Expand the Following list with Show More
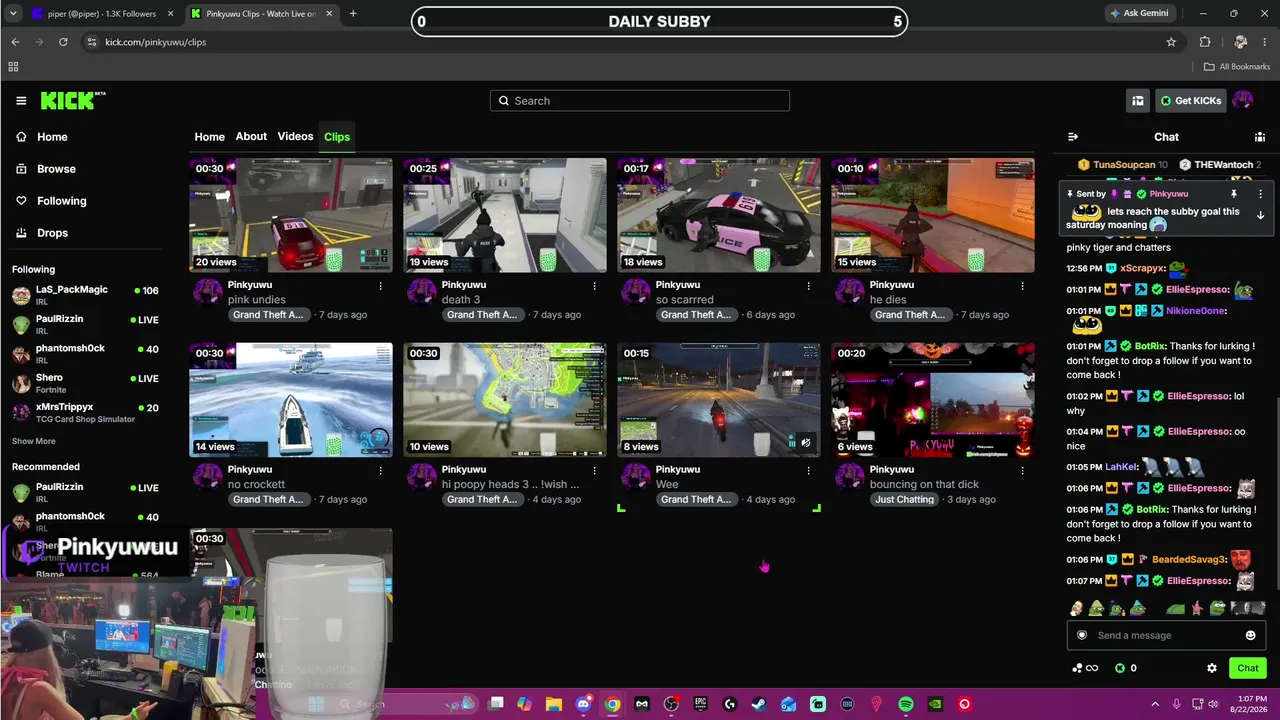The height and width of the screenshot is (720, 1280). click(34, 441)
